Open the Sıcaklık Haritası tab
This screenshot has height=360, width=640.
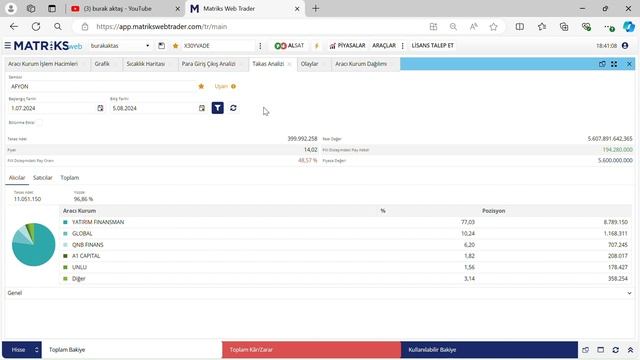[x=146, y=64]
